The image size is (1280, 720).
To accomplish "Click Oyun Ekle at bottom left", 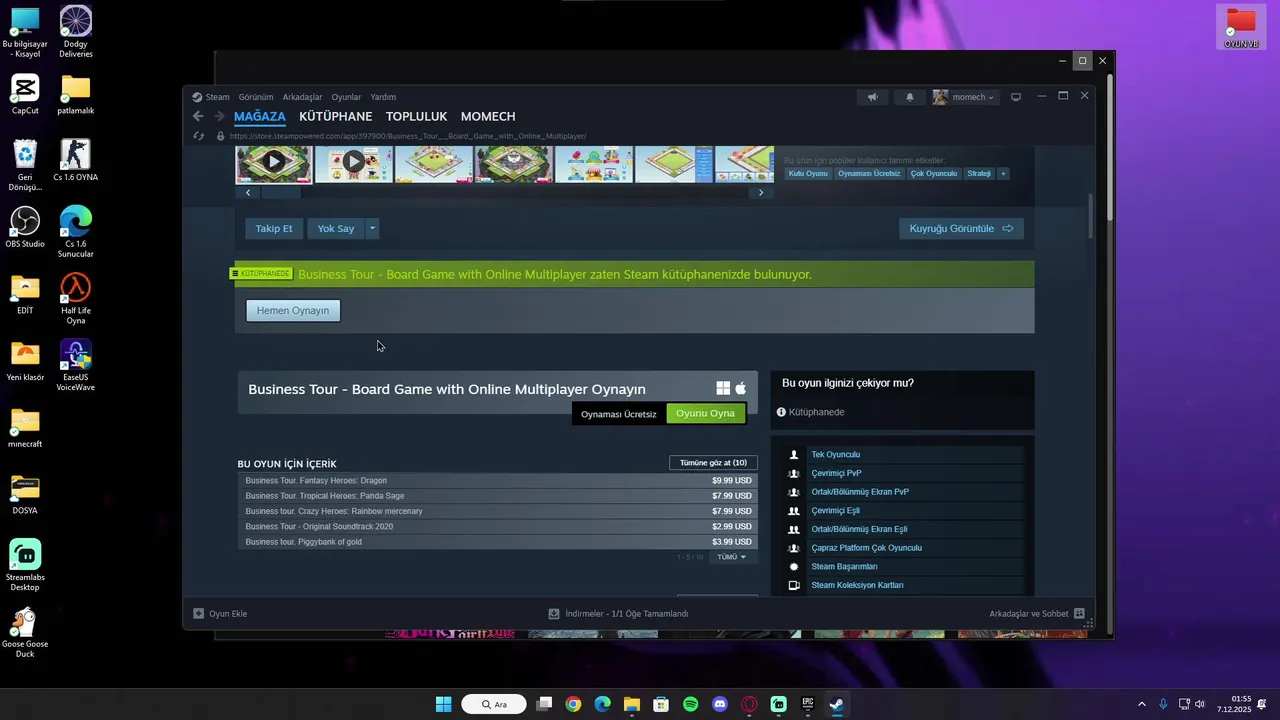I will [x=220, y=614].
